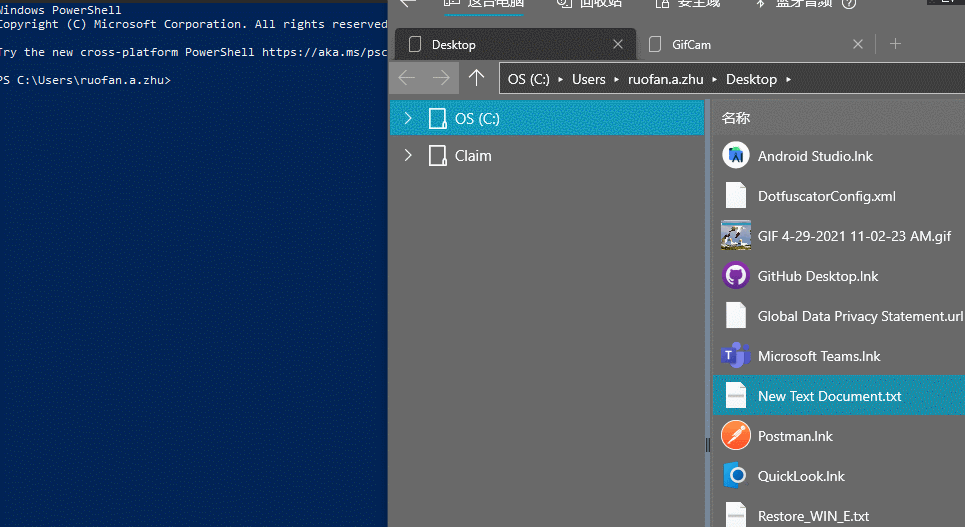Image resolution: width=965 pixels, height=527 pixels.
Task: Click the page icon on GifCam tab
Action: click(655, 44)
